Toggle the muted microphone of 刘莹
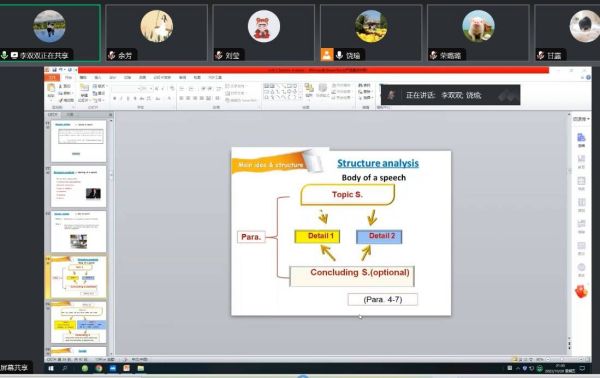The width and height of the screenshot is (600, 378). click(219, 55)
